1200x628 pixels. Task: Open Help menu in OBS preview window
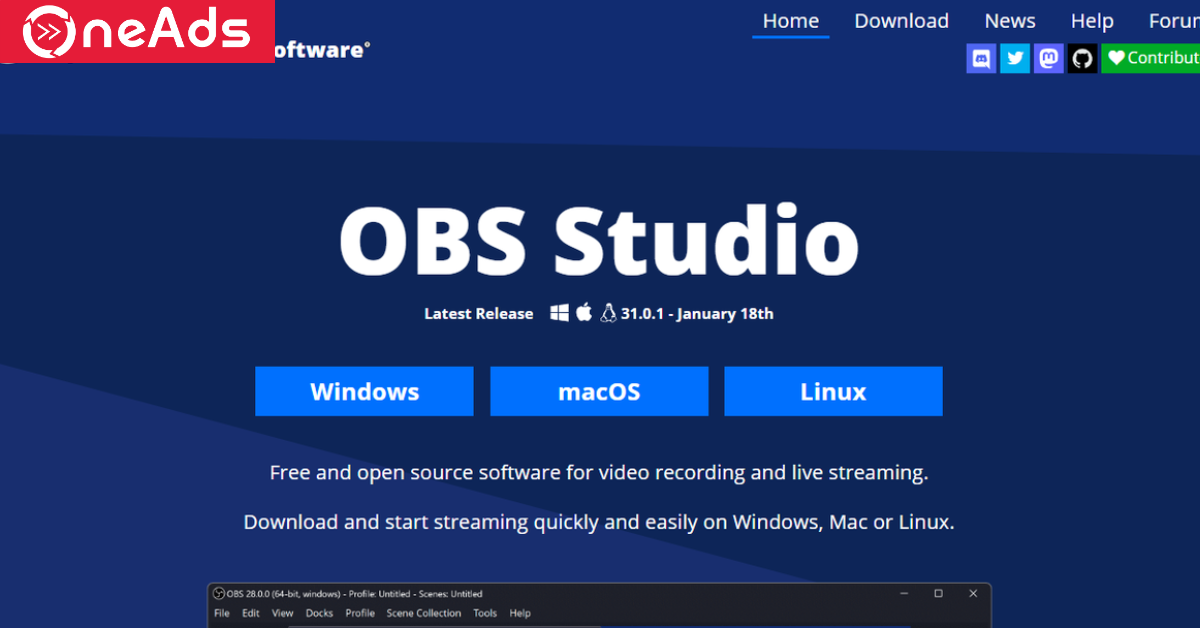click(x=520, y=613)
